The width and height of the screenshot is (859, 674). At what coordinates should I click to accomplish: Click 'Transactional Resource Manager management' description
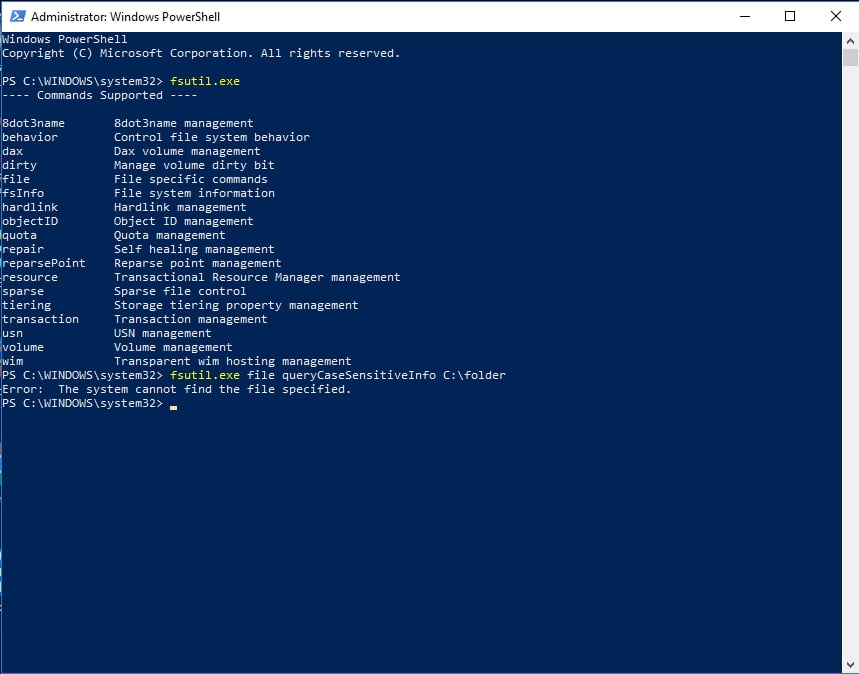257,278
